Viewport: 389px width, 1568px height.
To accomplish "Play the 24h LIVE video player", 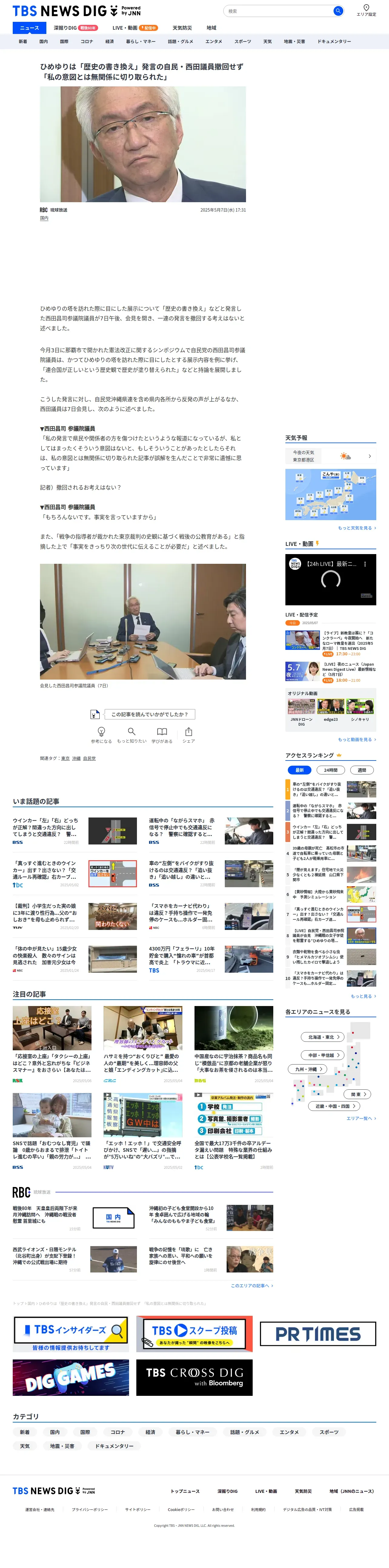I will [331, 579].
